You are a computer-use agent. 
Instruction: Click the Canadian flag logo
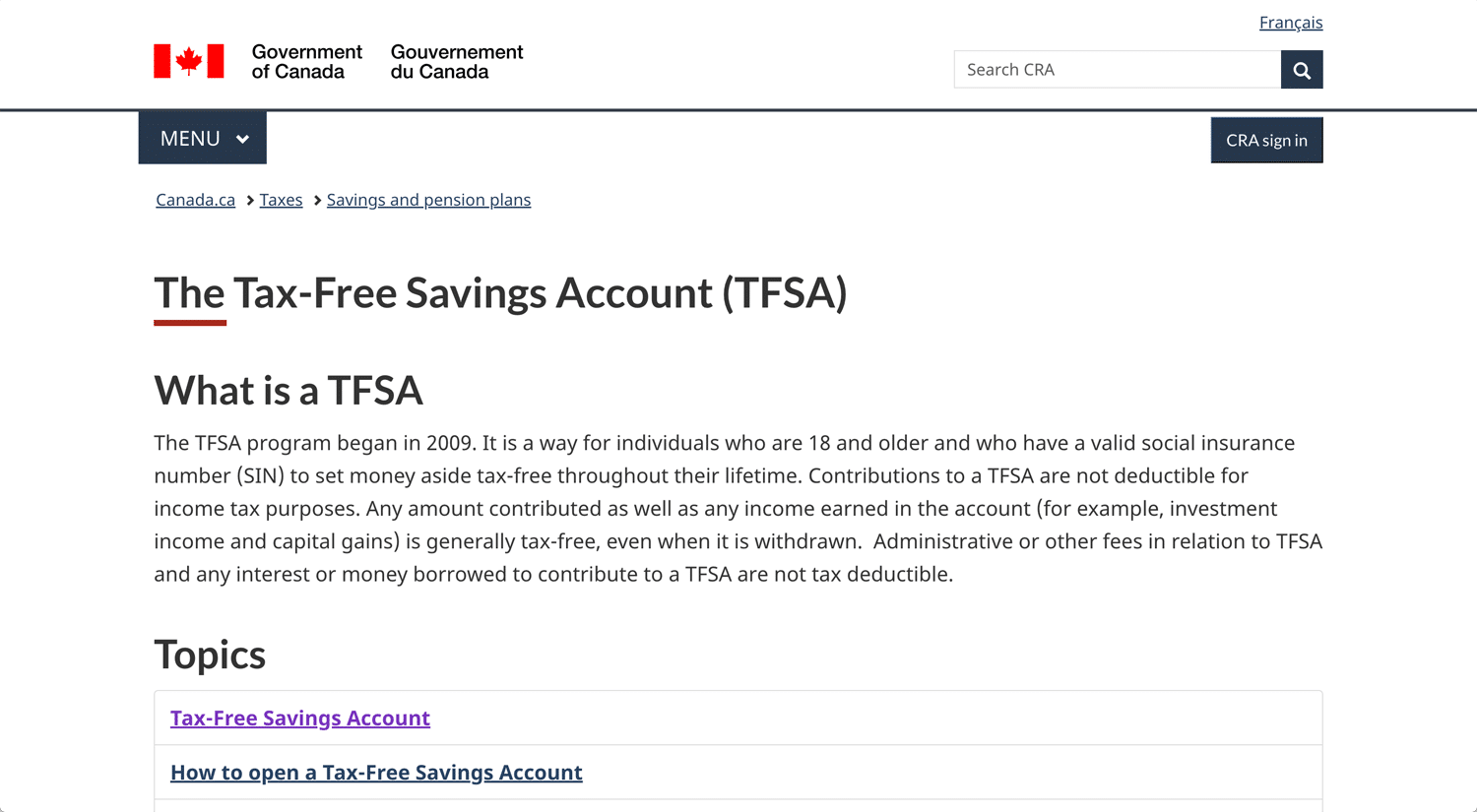[x=189, y=61]
